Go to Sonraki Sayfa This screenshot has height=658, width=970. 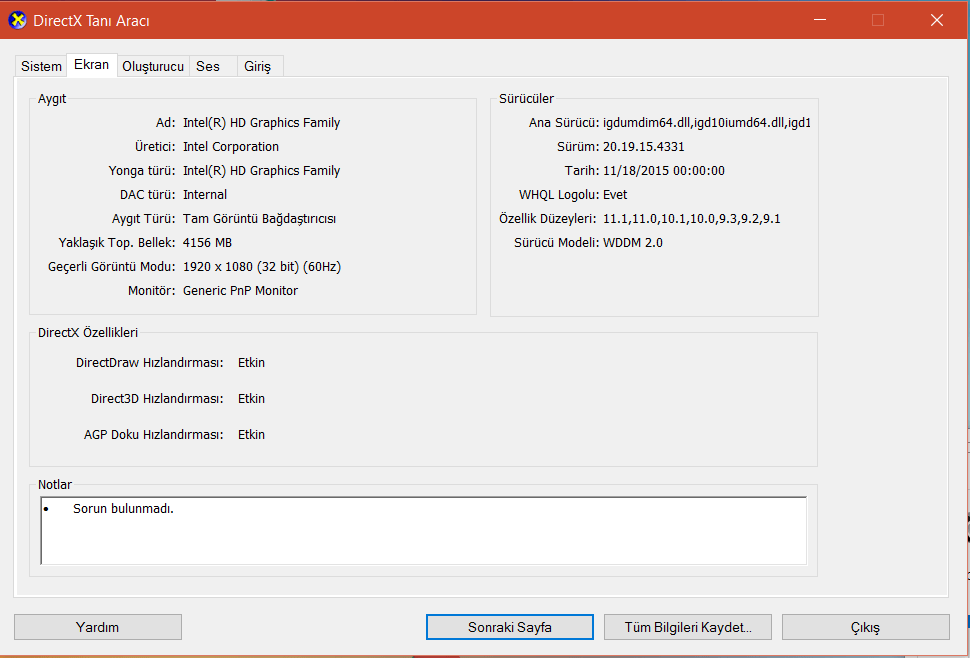pyautogui.click(x=510, y=627)
